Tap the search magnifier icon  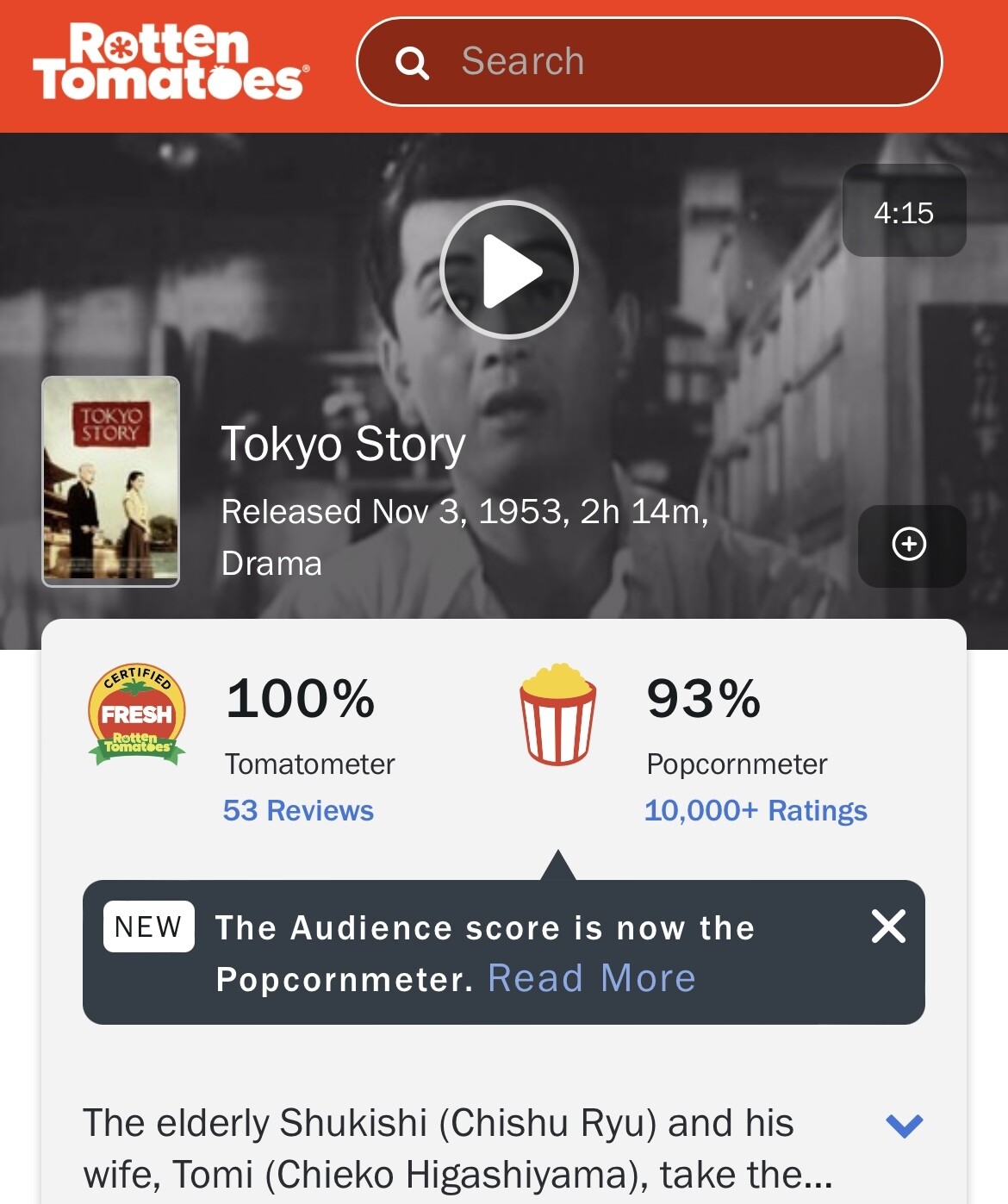pyautogui.click(x=412, y=62)
